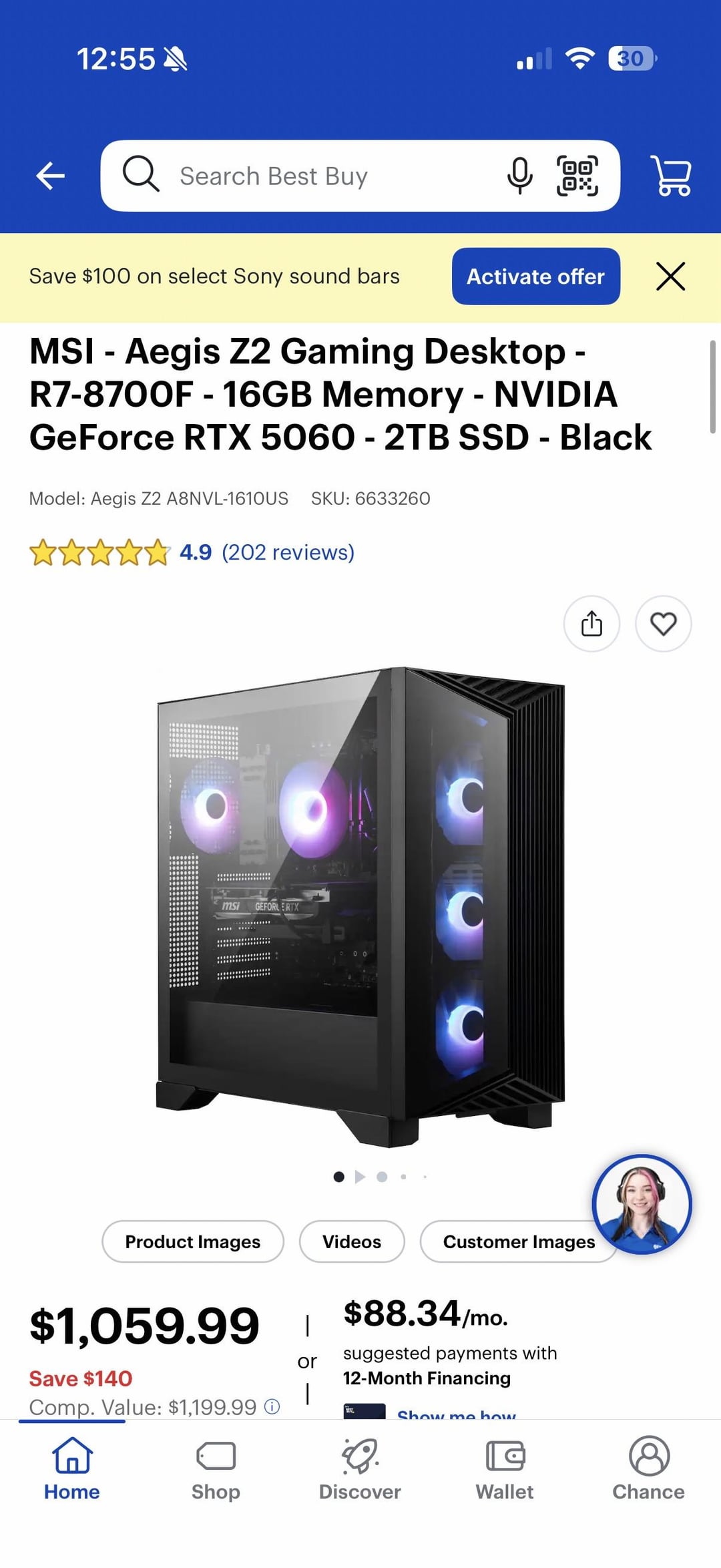Tap the Comp. Value info icon
The height and width of the screenshot is (1568, 721).
(x=272, y=1406)
